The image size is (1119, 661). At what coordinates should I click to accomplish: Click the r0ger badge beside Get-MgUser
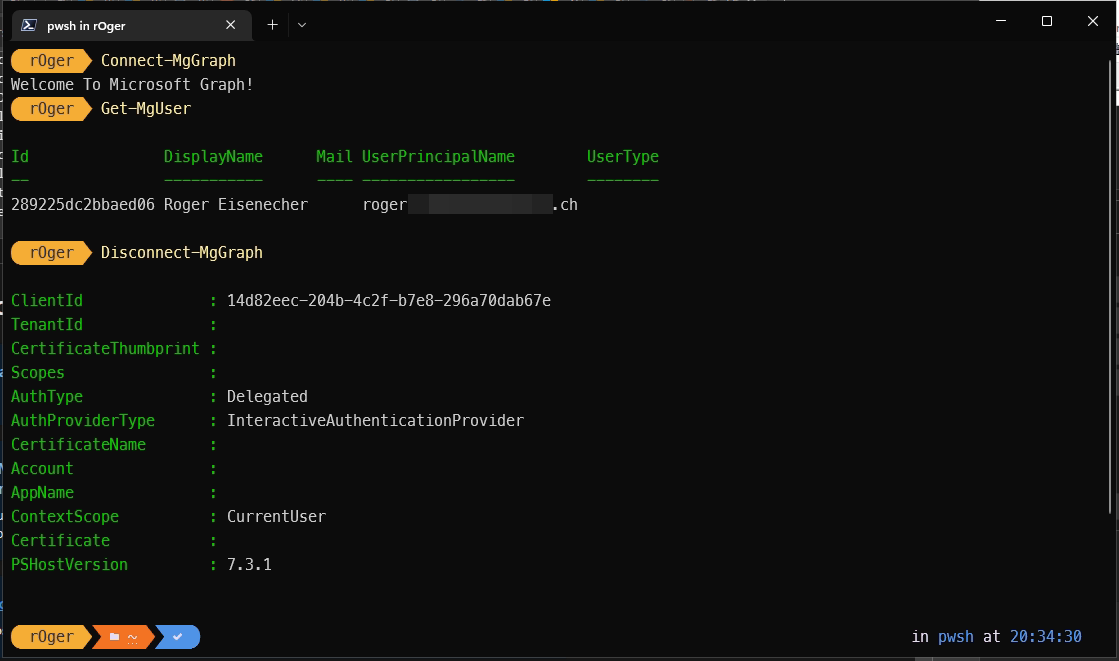[50, 108]
